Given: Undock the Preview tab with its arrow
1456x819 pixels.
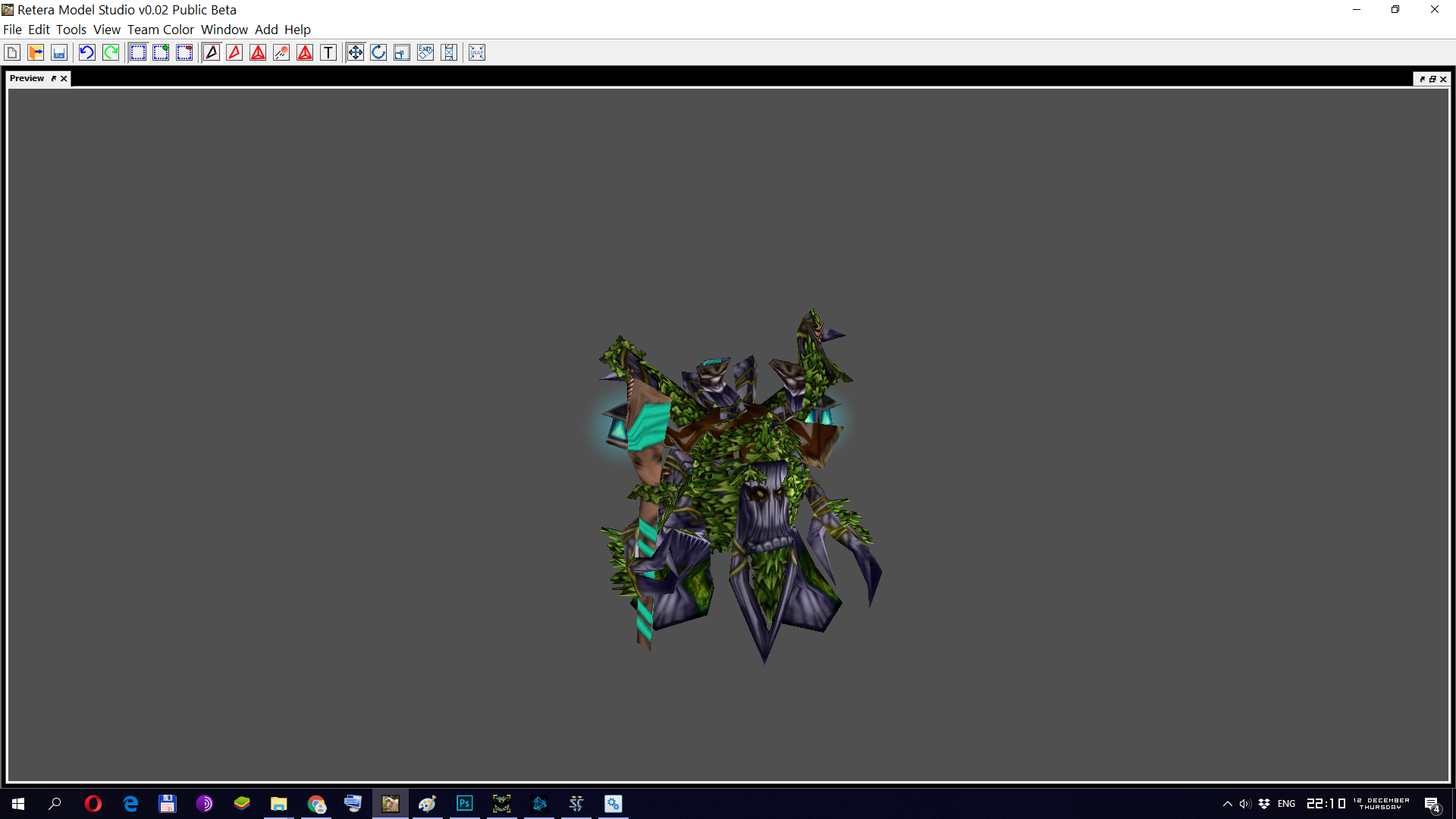Looking at the screenshot, I should coord(54,78).
